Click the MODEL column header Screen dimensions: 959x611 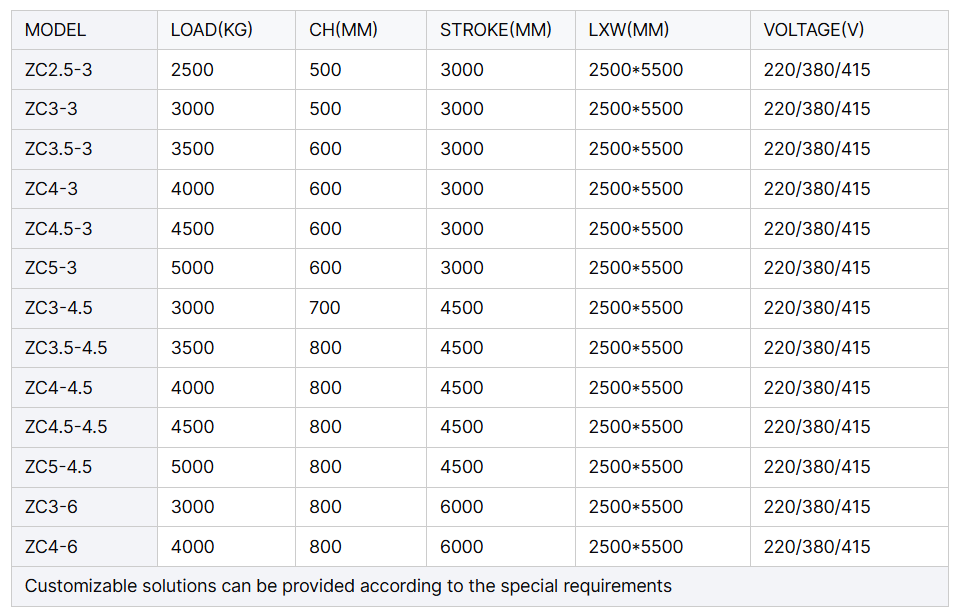[x=56, y=30]
